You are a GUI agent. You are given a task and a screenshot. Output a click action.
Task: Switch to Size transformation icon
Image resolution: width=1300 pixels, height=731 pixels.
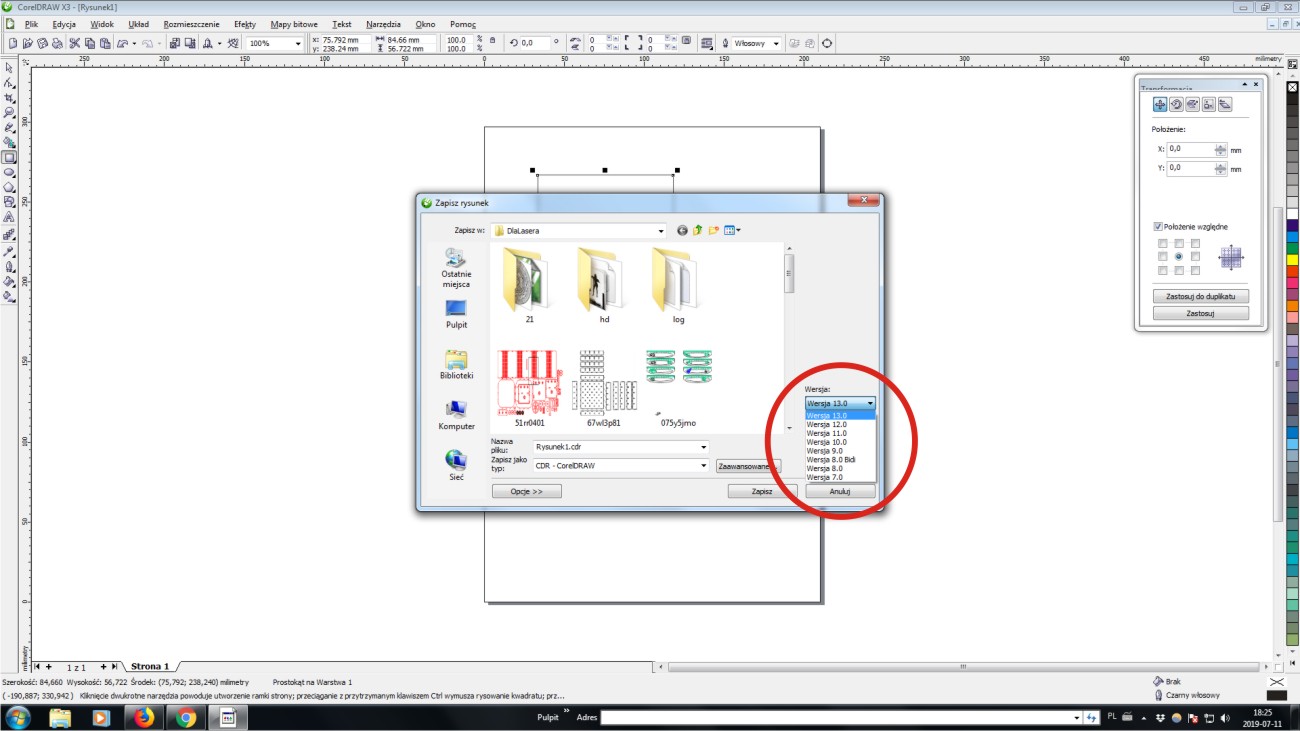pos(1208,104)
